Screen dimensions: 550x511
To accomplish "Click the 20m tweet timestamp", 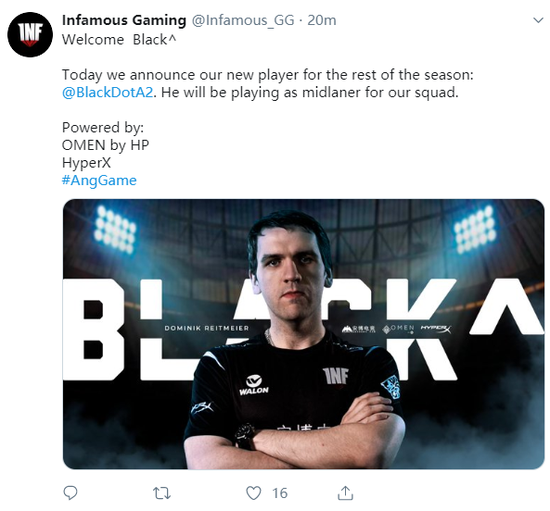I will 322,20.
